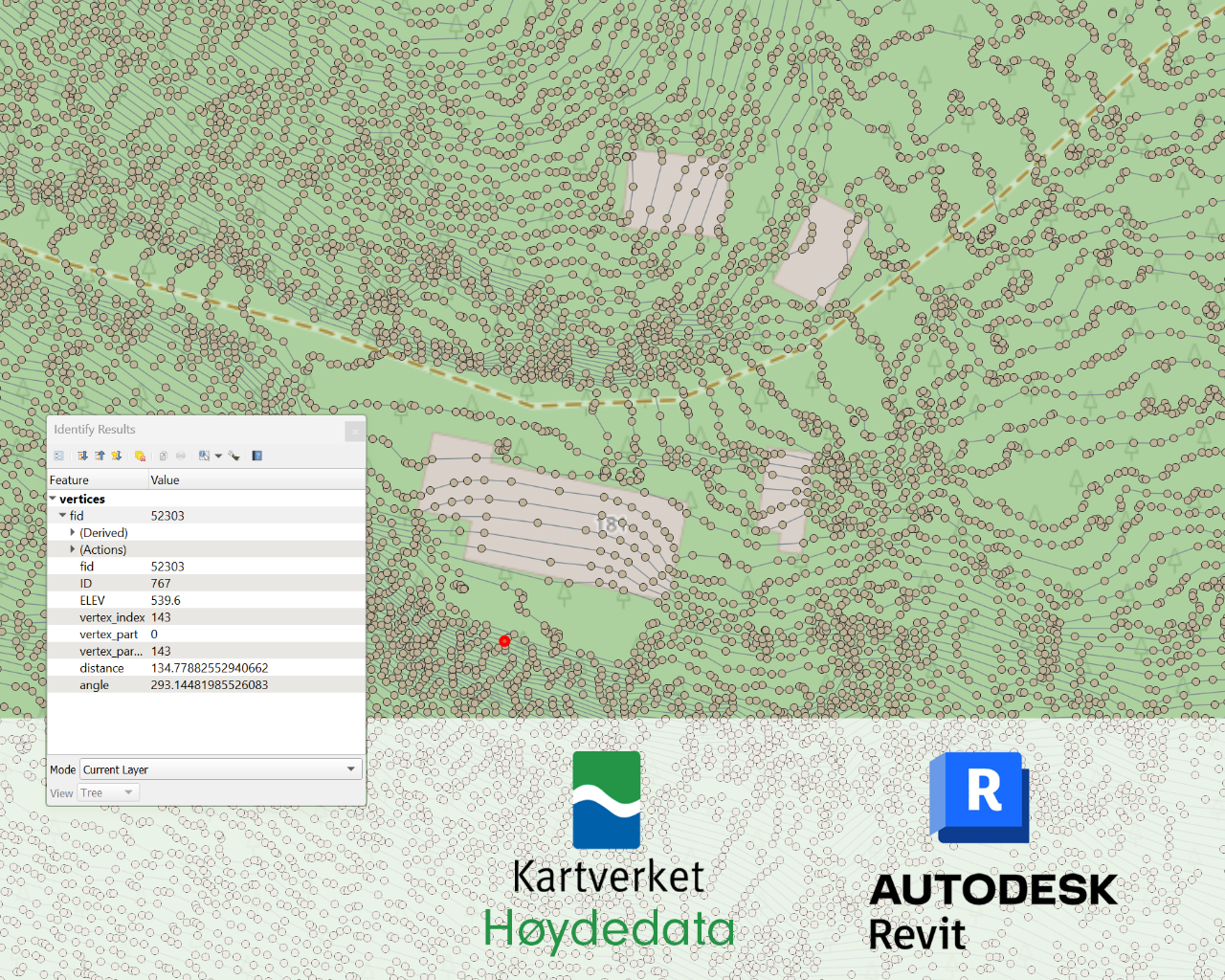The image size is (1225, 980).
Task: Select the vertex_par... row with value 143
Action: pos(206,651)
